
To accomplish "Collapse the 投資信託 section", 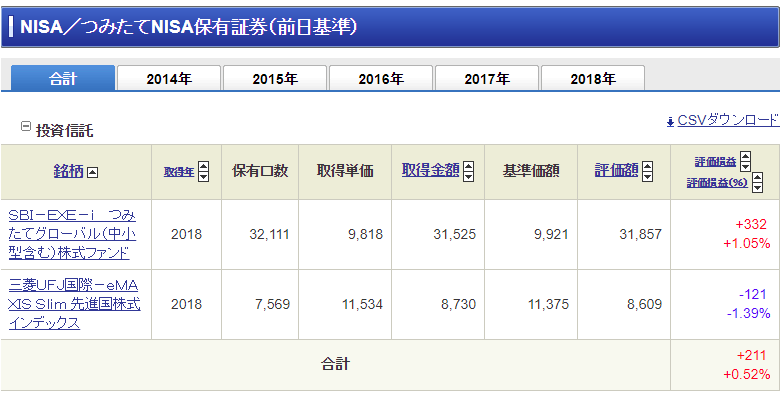I will (25, 126).
